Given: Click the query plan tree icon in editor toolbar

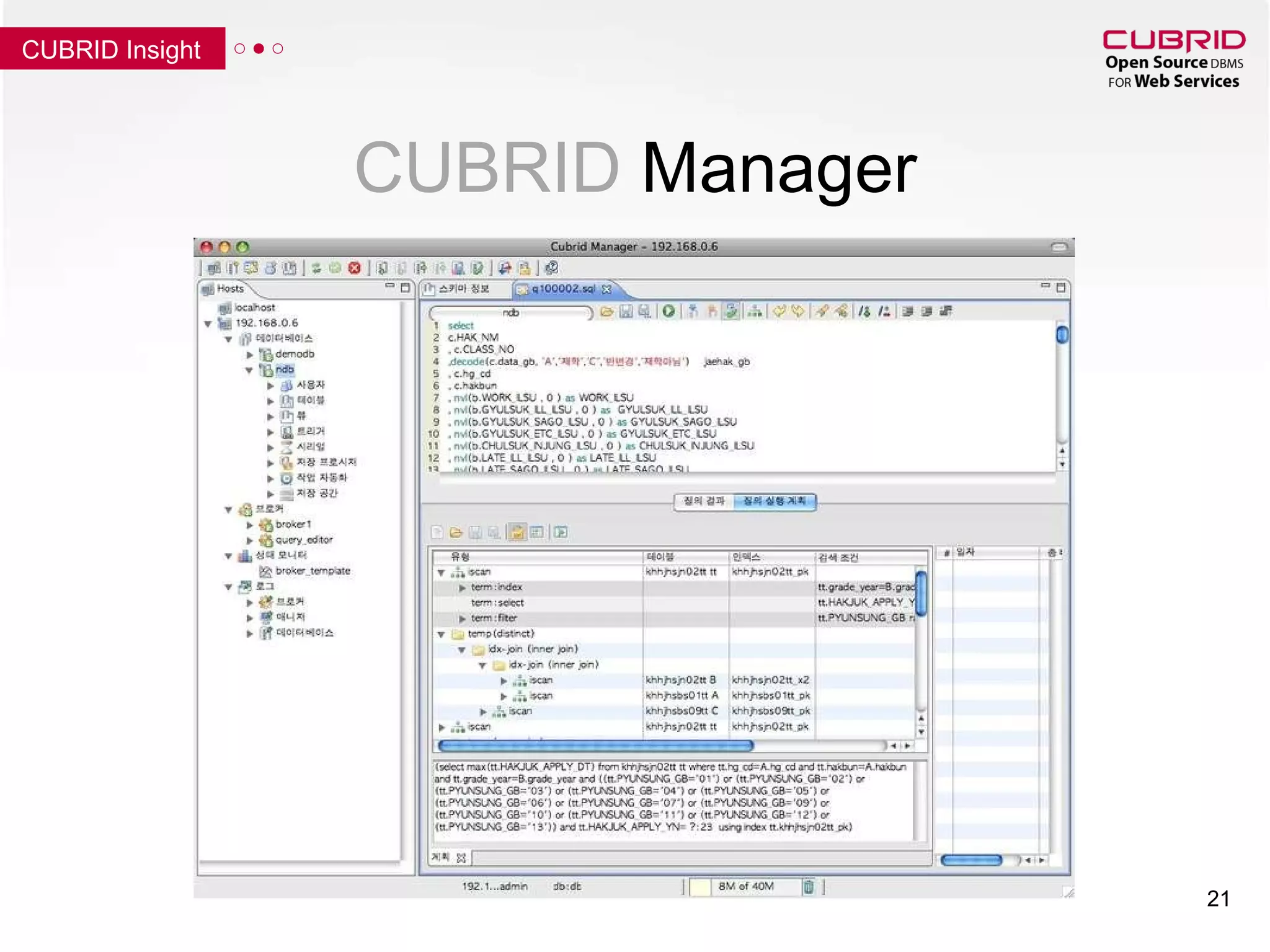Looking at the screenshot, I should coord(755,312).
